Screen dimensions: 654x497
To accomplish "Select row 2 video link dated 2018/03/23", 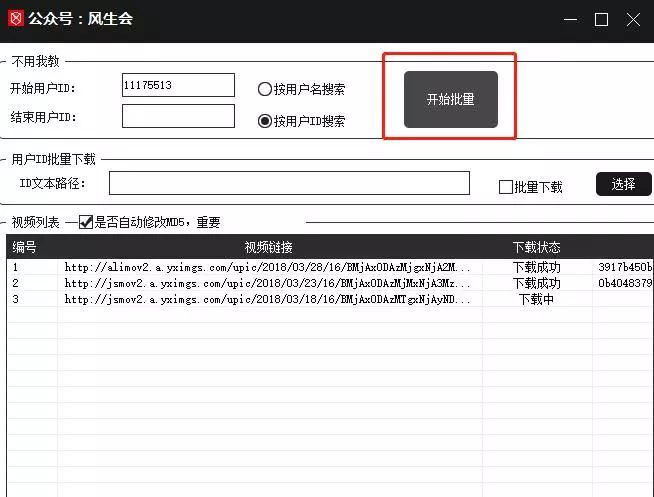I will [x=267, y=283].
